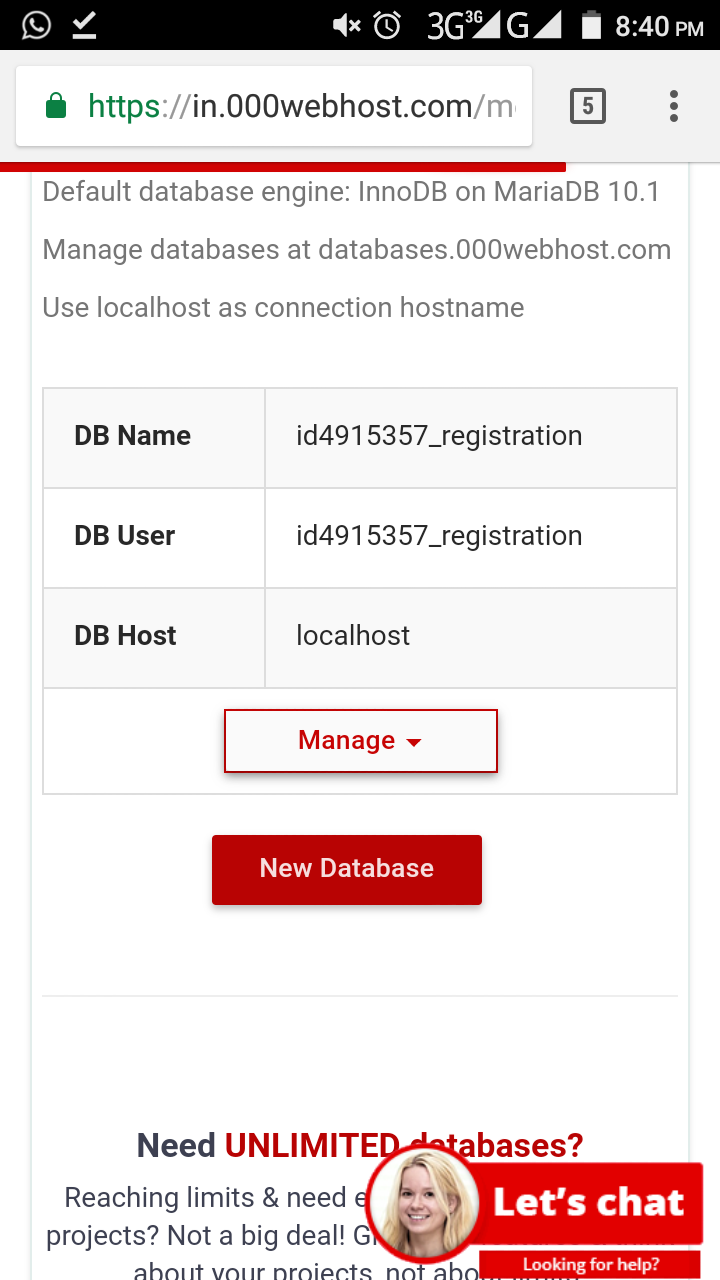The width and height of the screenshot is (720, 1280).
Task: Tap the download complete checkmark icon
Action: tap(85, 25)
